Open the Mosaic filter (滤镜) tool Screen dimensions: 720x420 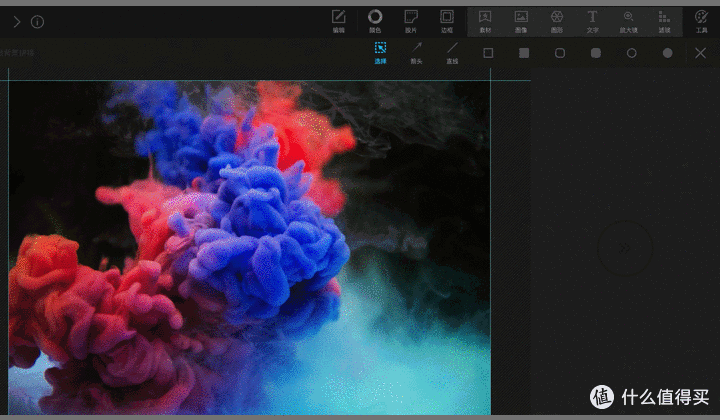(664, 22)
